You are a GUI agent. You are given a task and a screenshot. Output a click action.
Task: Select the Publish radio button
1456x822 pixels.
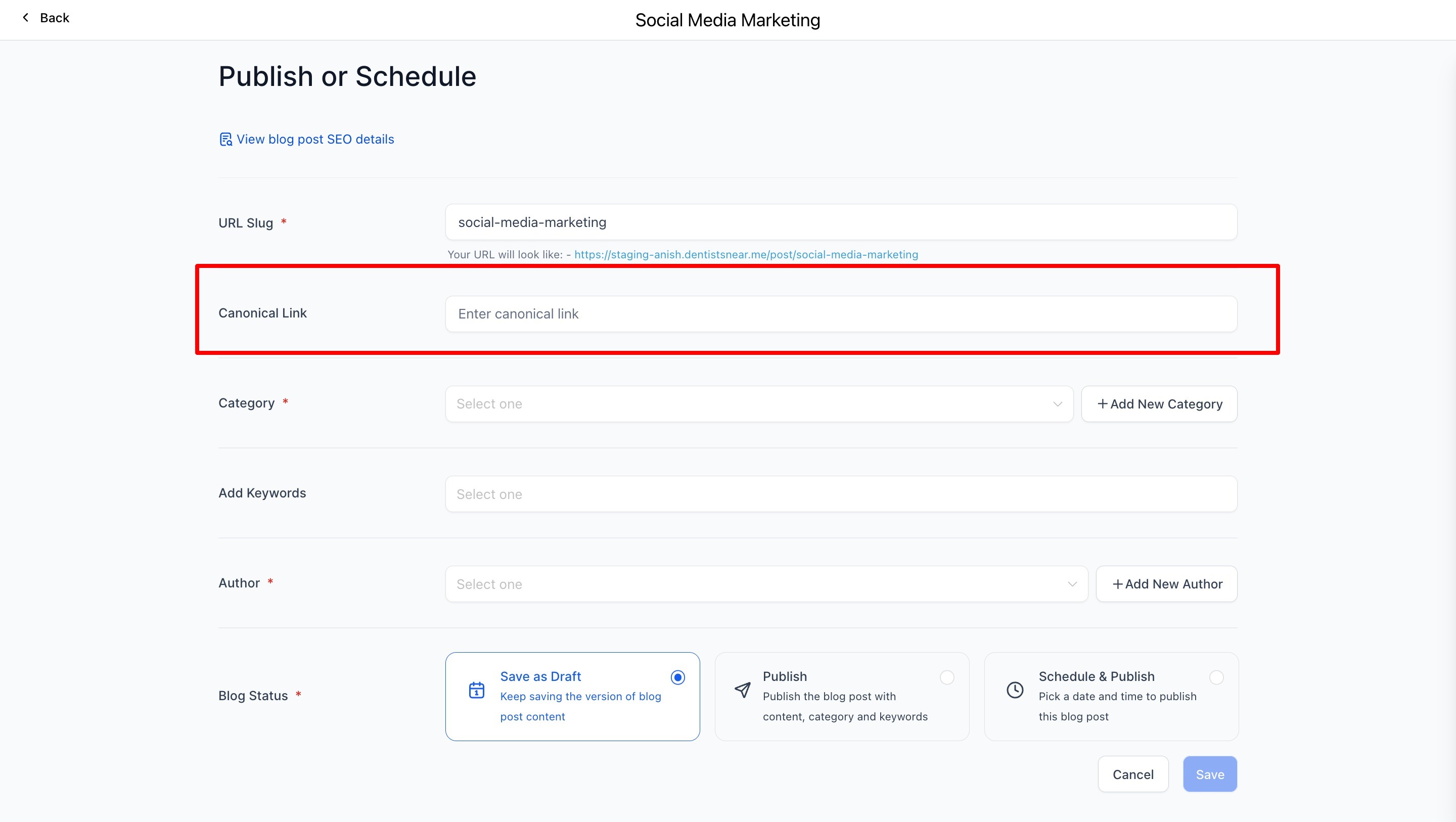pos(947,677)
